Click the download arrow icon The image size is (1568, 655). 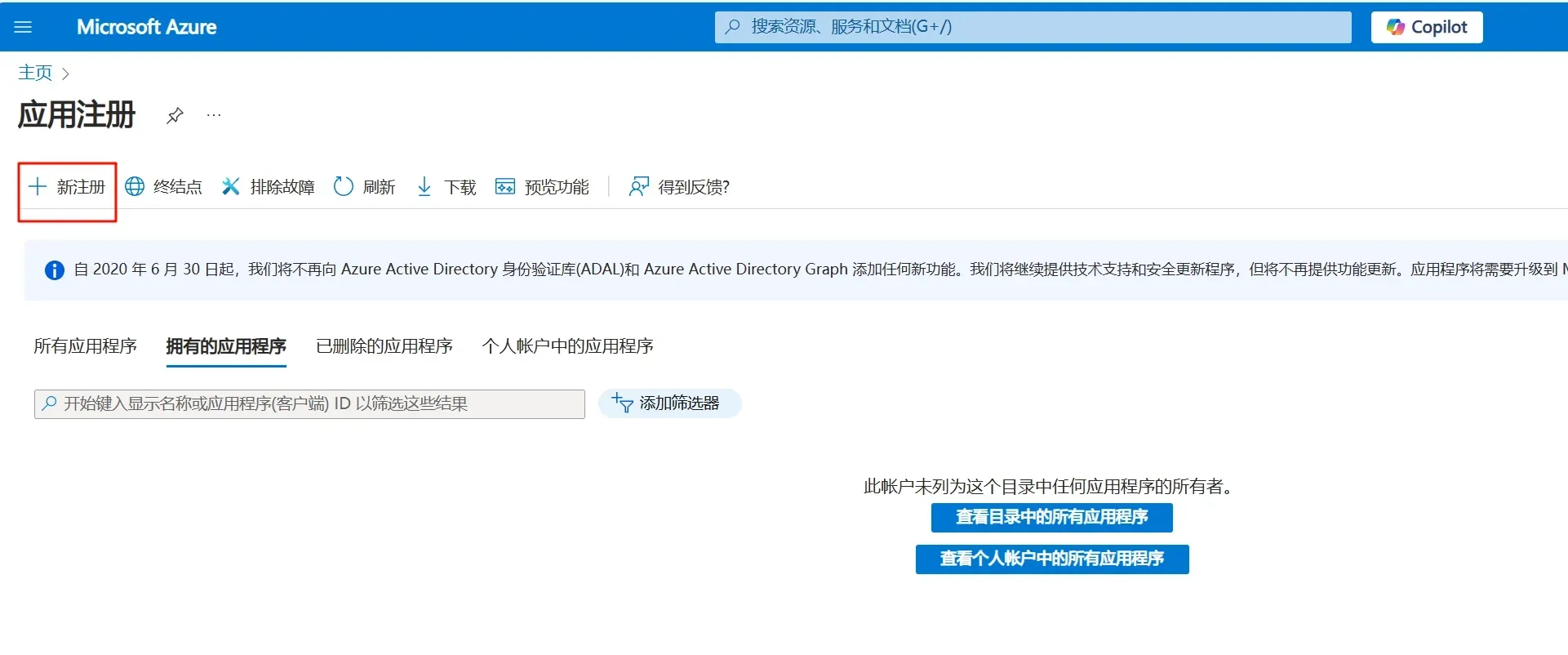tap(424, 187)
